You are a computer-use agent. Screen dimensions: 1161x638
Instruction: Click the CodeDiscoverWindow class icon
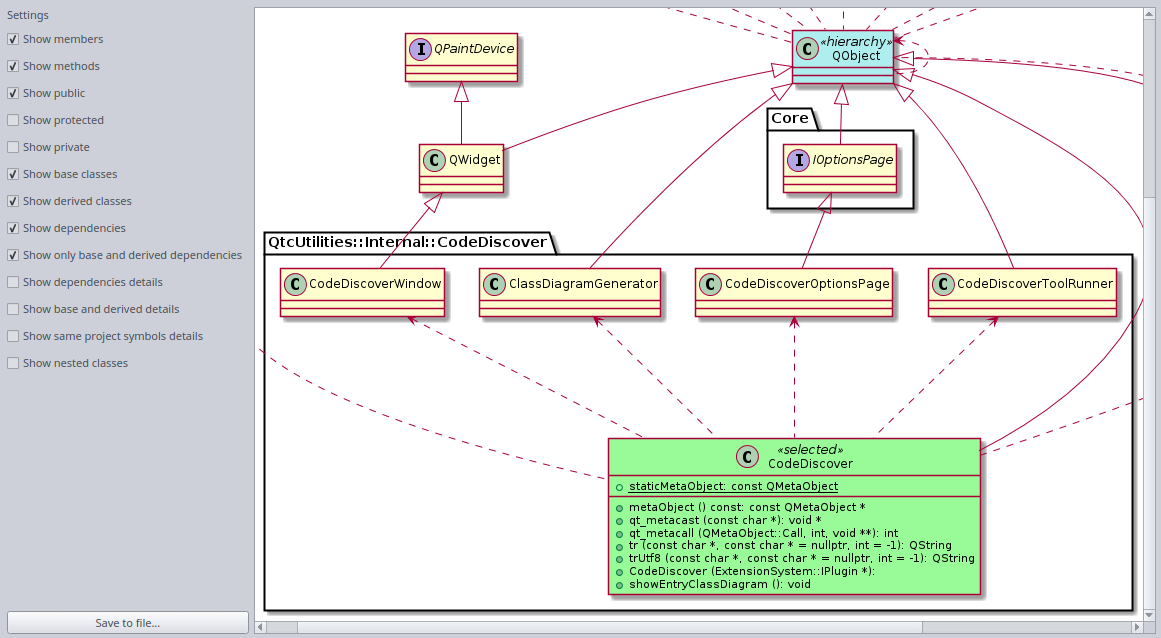click(x=295, y=284)
